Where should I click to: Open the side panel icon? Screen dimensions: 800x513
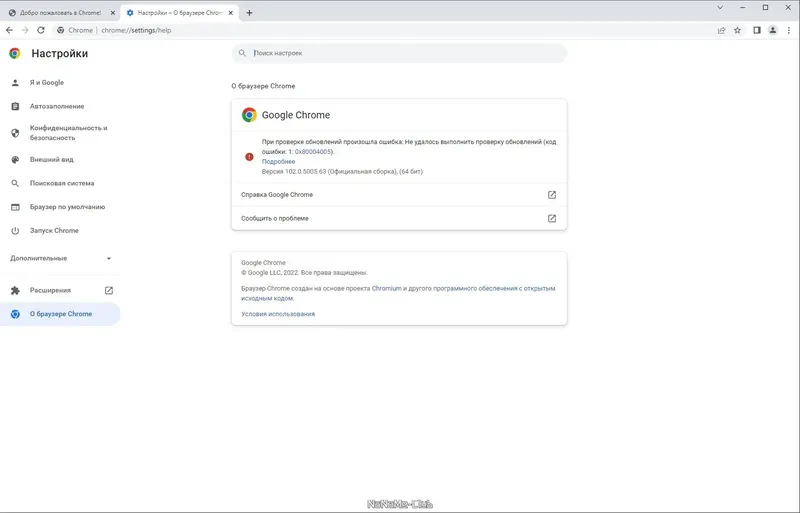[757, 30]
